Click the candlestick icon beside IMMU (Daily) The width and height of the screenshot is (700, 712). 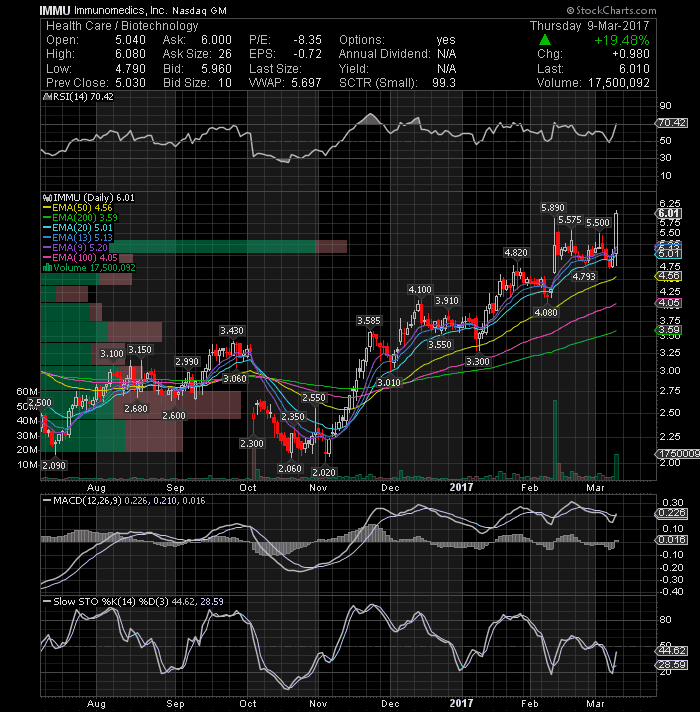[x=48, y=198]
